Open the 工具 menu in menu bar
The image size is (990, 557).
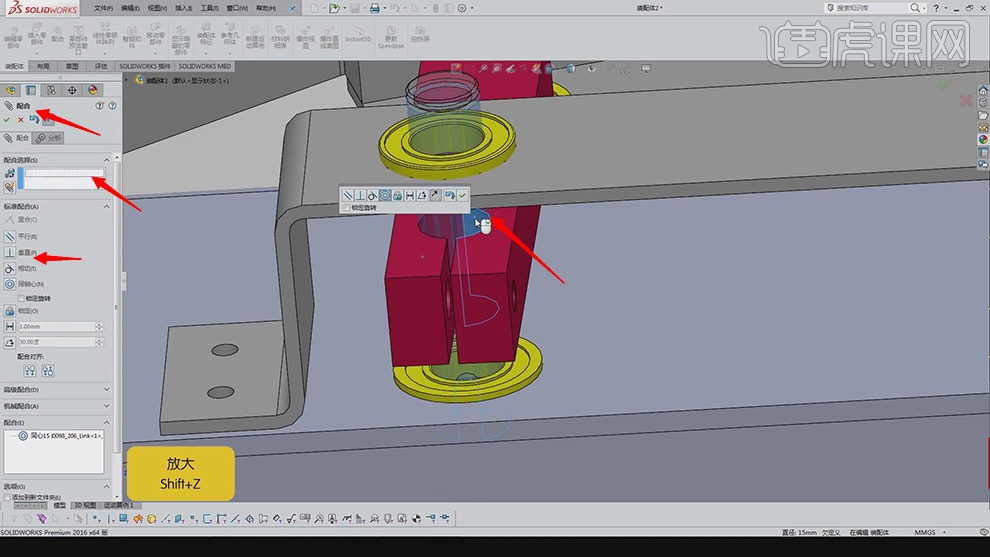coord(208,8)
